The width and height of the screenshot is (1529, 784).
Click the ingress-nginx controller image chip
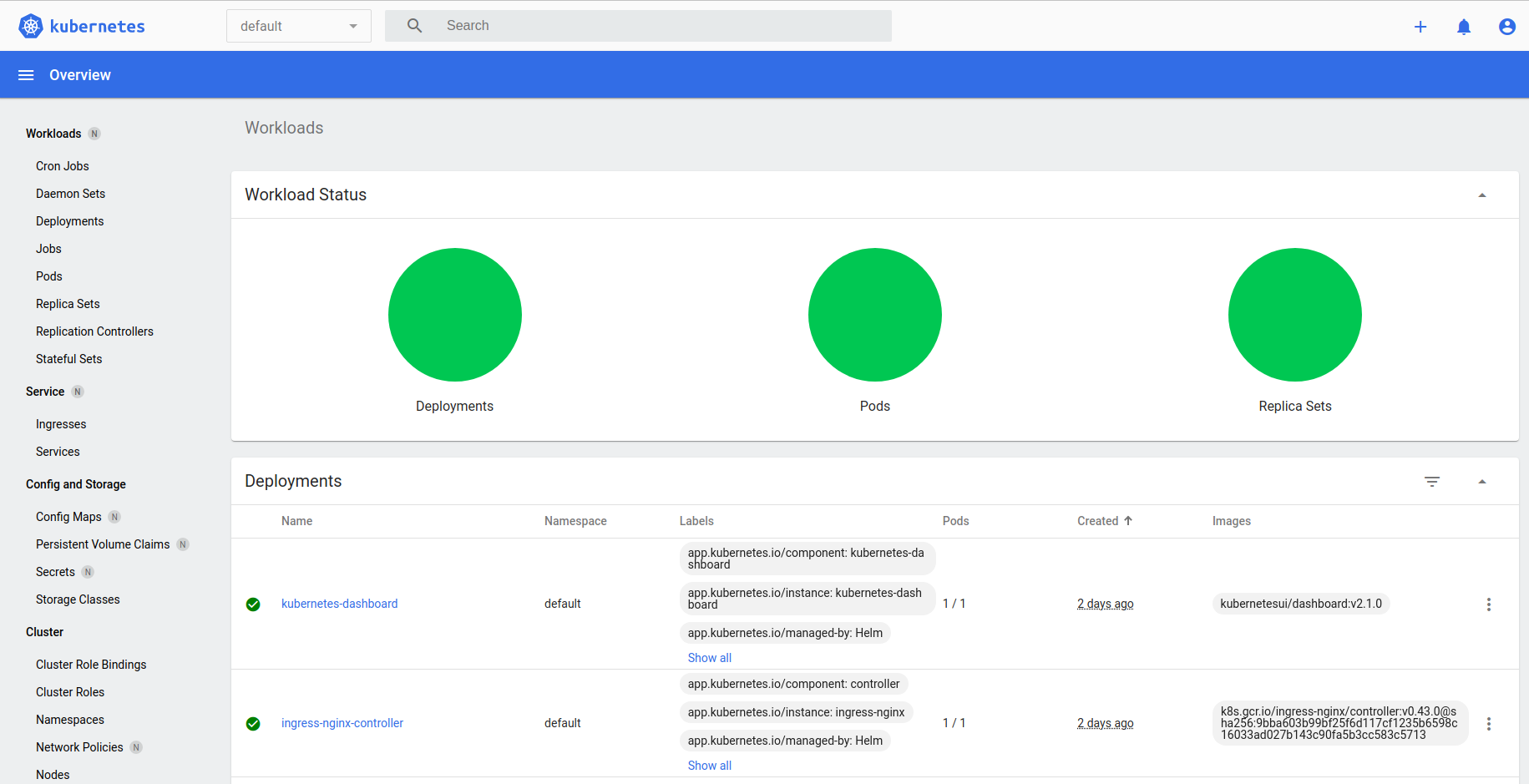pos(1340,723)
